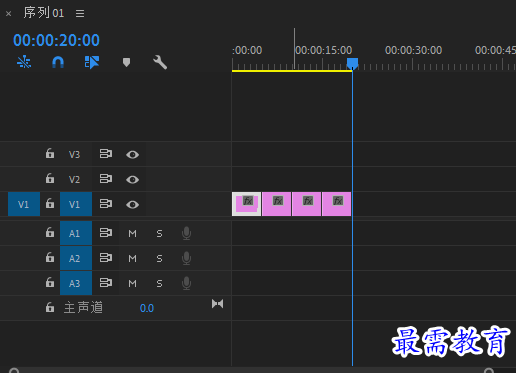Toggle lock on track V3
This screenshot has width=516, height=373.
tap(50, 153)
